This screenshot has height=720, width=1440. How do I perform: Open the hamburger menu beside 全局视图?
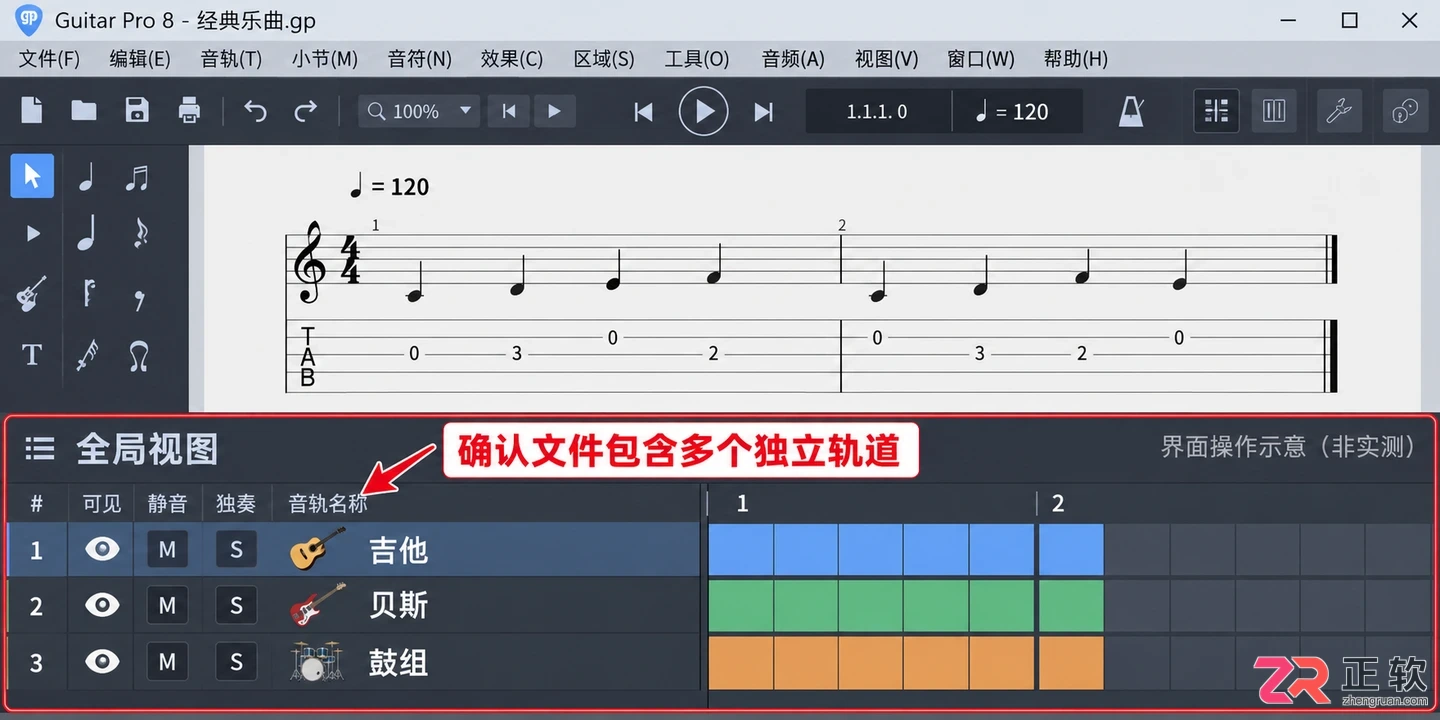(x=40, y=449)
